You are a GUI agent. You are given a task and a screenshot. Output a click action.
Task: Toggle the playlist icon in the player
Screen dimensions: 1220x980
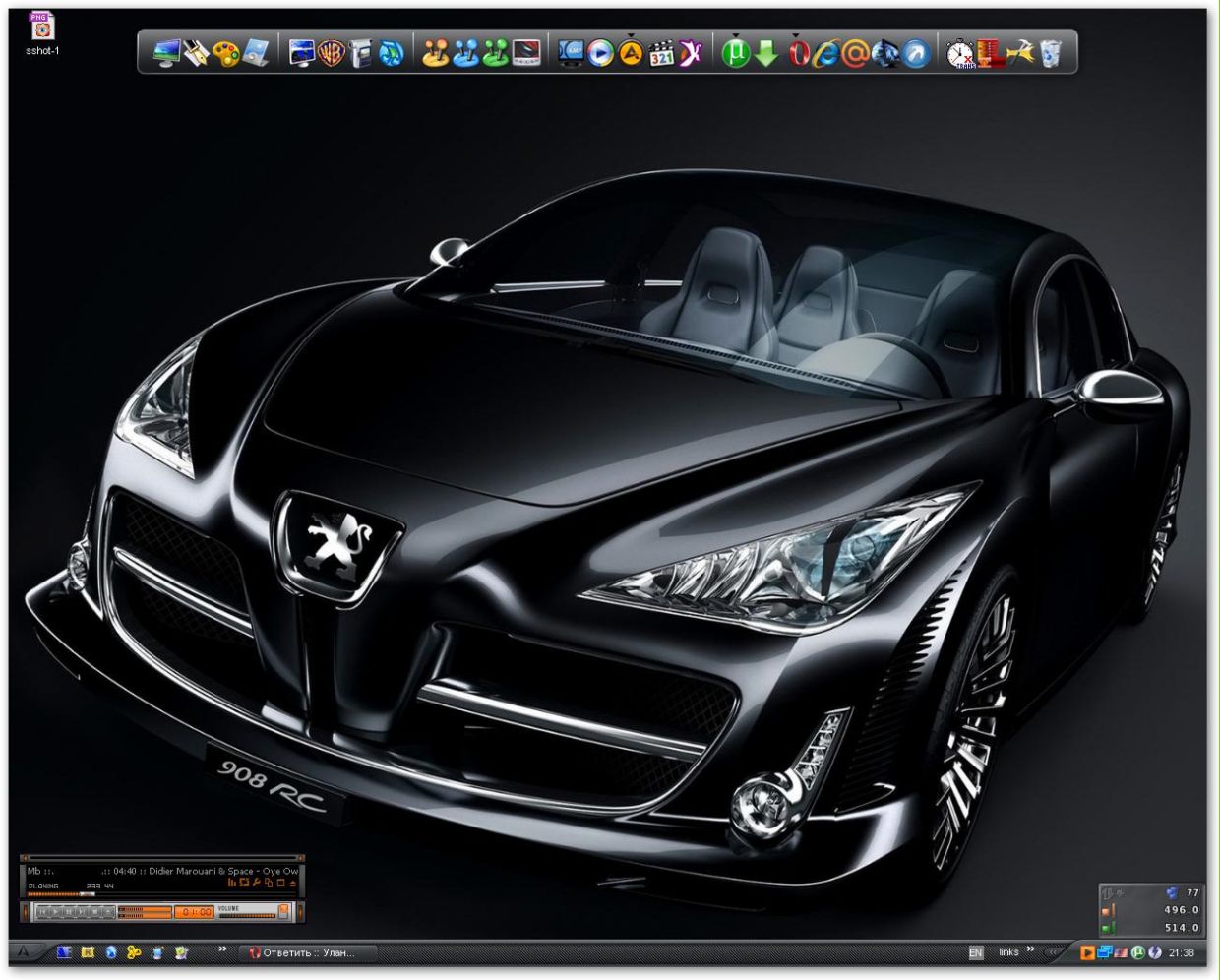pyautogui.click(x=244, y=883)
